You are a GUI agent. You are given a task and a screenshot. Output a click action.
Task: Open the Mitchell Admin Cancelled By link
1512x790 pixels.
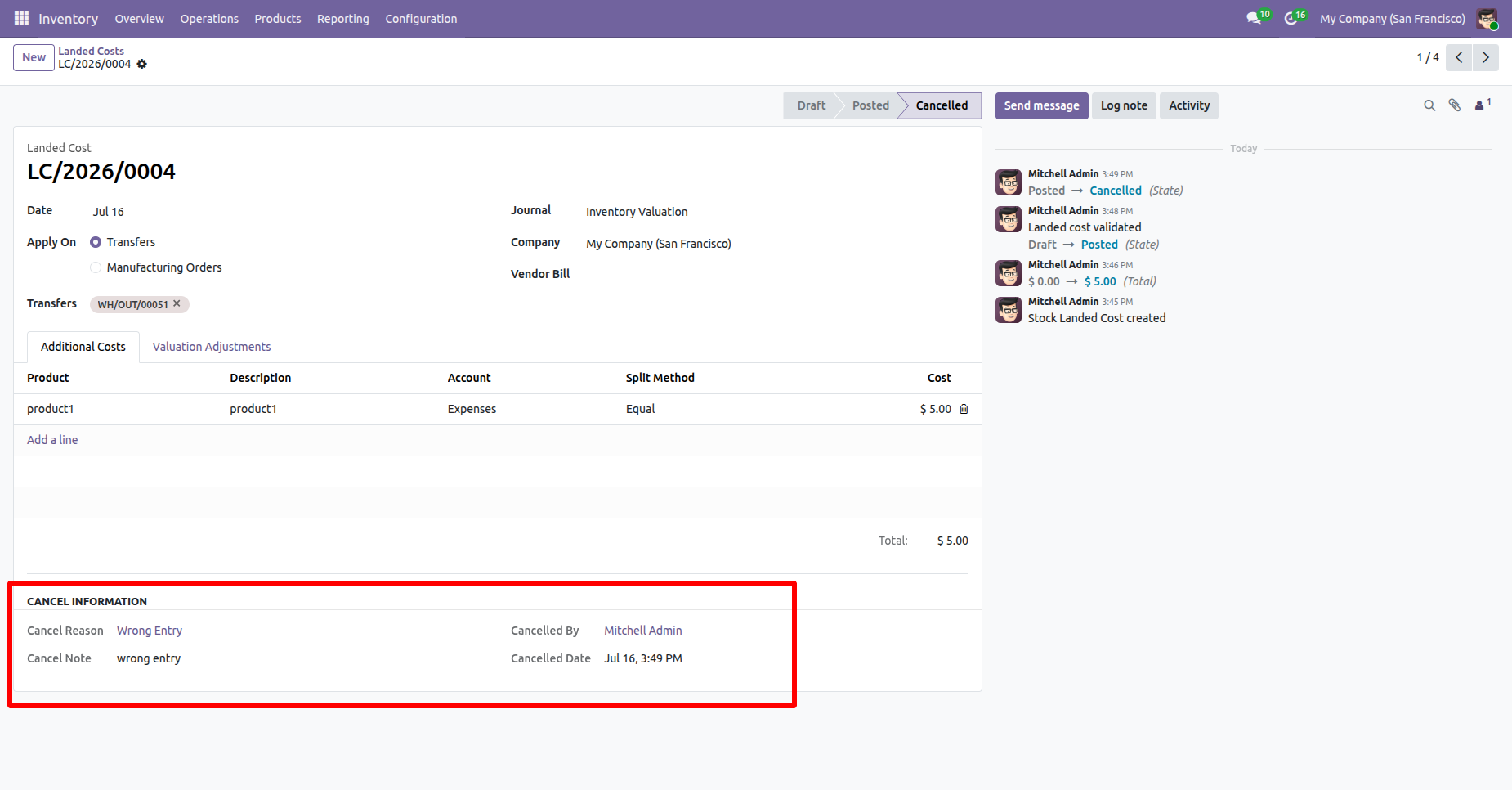pos(643,631)
